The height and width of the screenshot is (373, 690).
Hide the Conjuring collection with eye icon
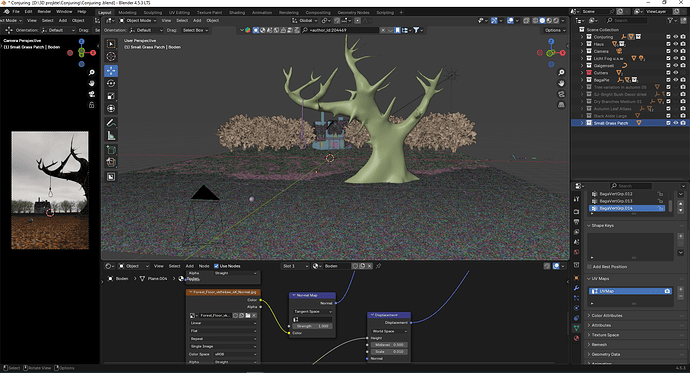(675, 37)
